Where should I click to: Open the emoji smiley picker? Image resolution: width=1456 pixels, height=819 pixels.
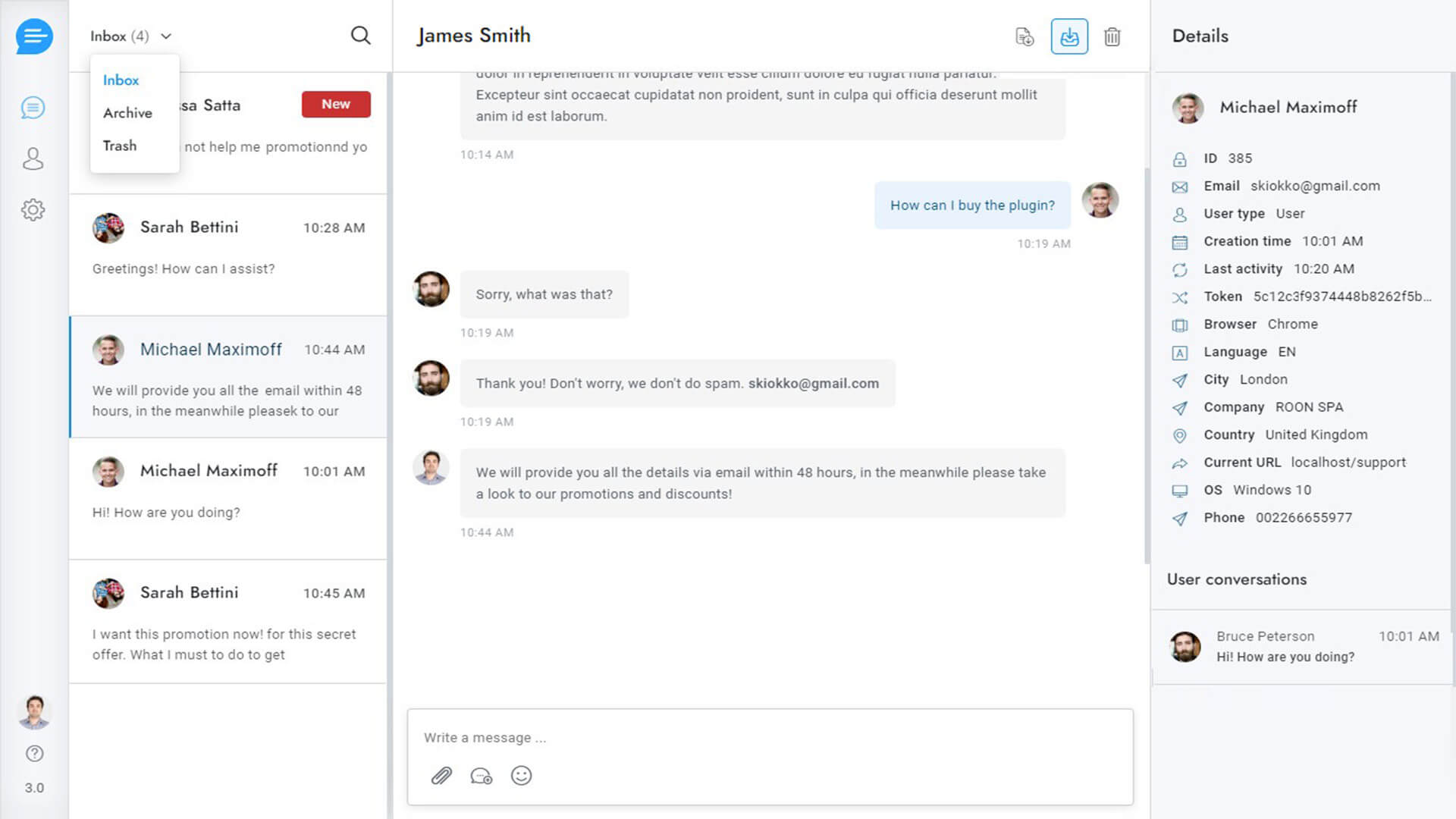pos(522,776)
